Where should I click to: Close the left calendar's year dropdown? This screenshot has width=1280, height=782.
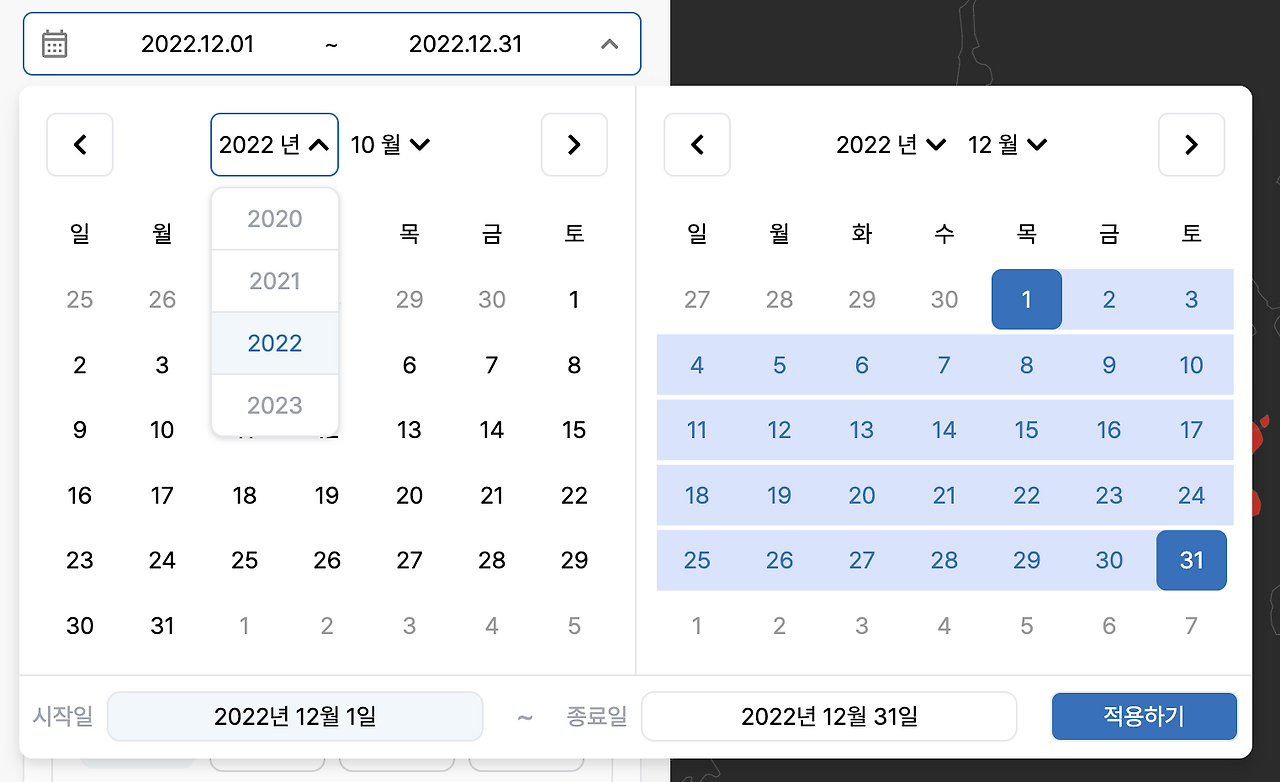pos(274,144)
